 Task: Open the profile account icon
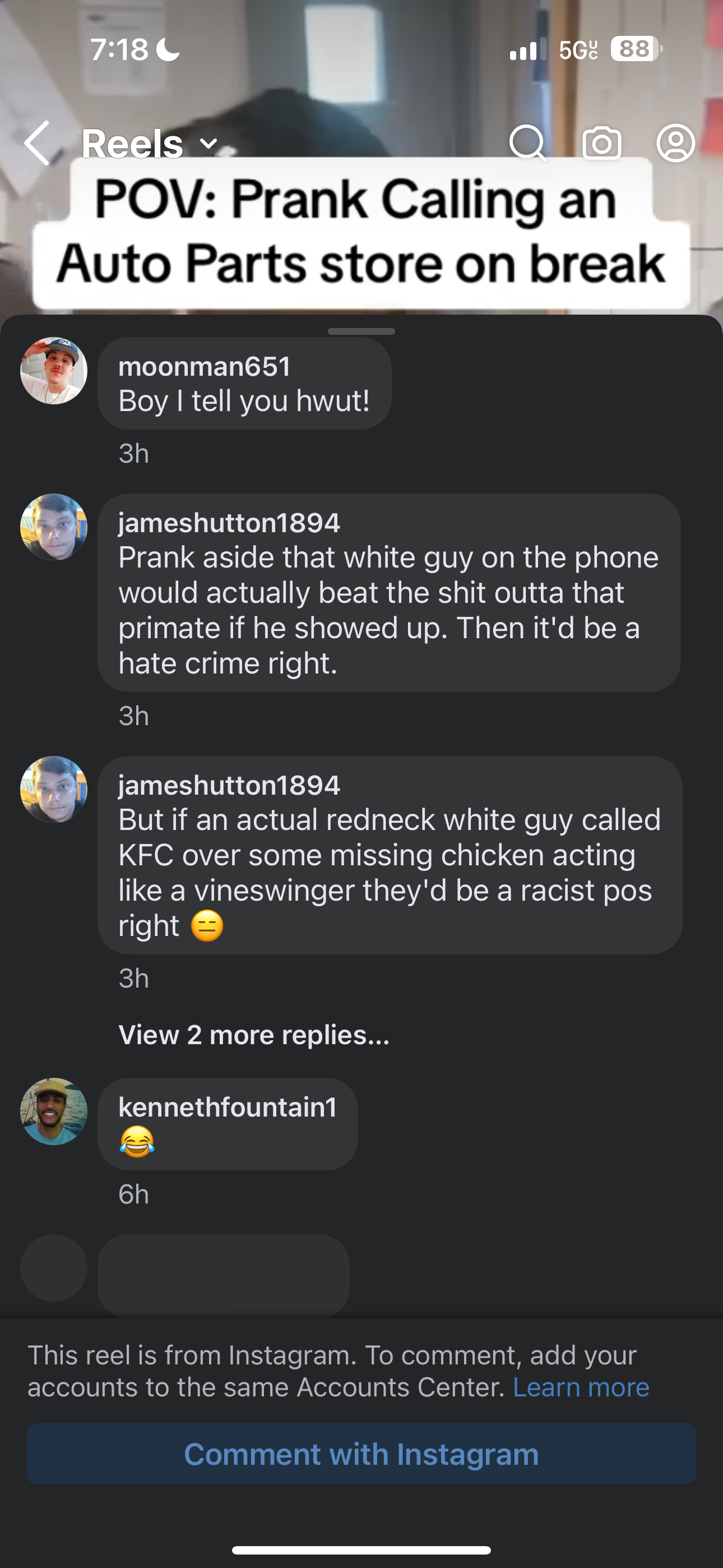[x=675, y=143]
